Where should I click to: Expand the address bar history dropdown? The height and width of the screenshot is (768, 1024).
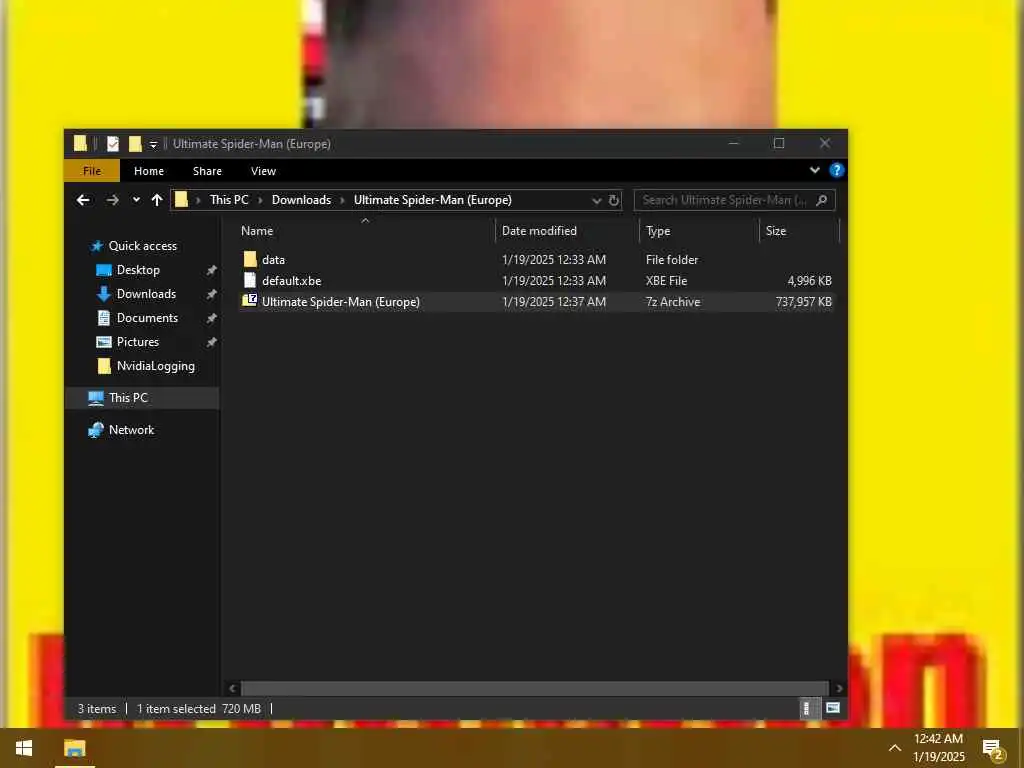pos(596,200)
